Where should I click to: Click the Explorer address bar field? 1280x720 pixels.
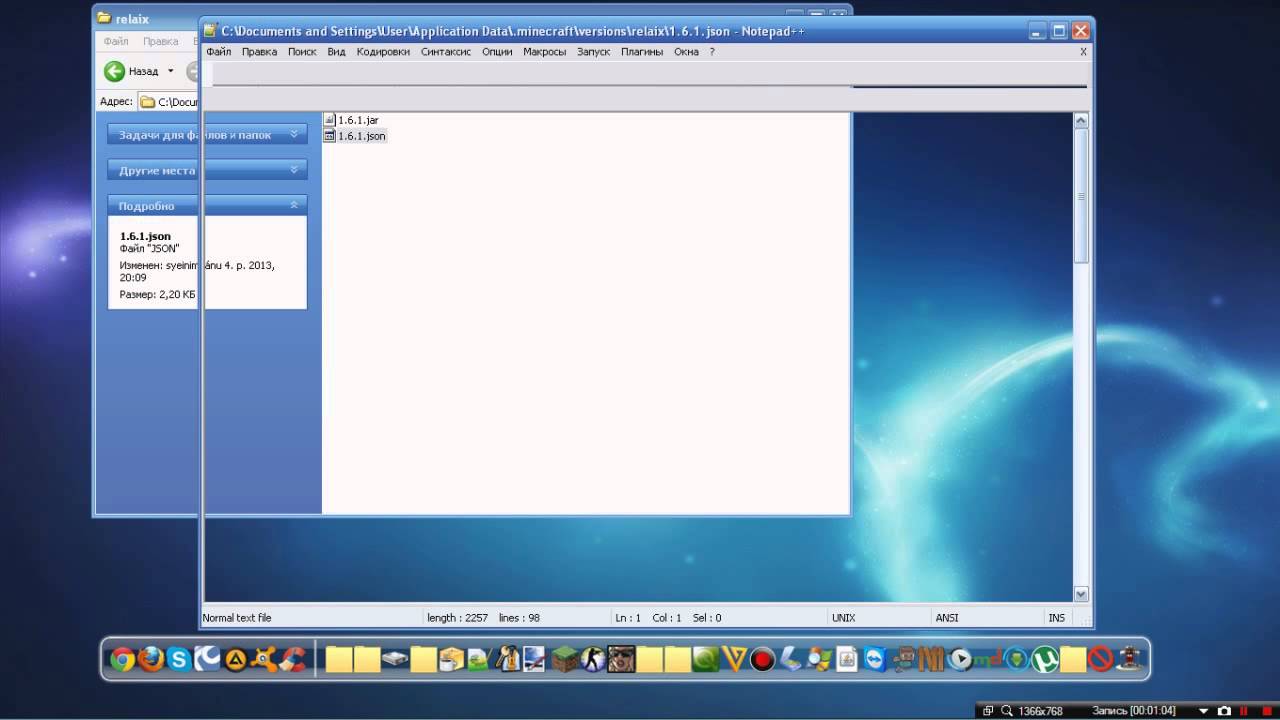(x=168, y=102)
